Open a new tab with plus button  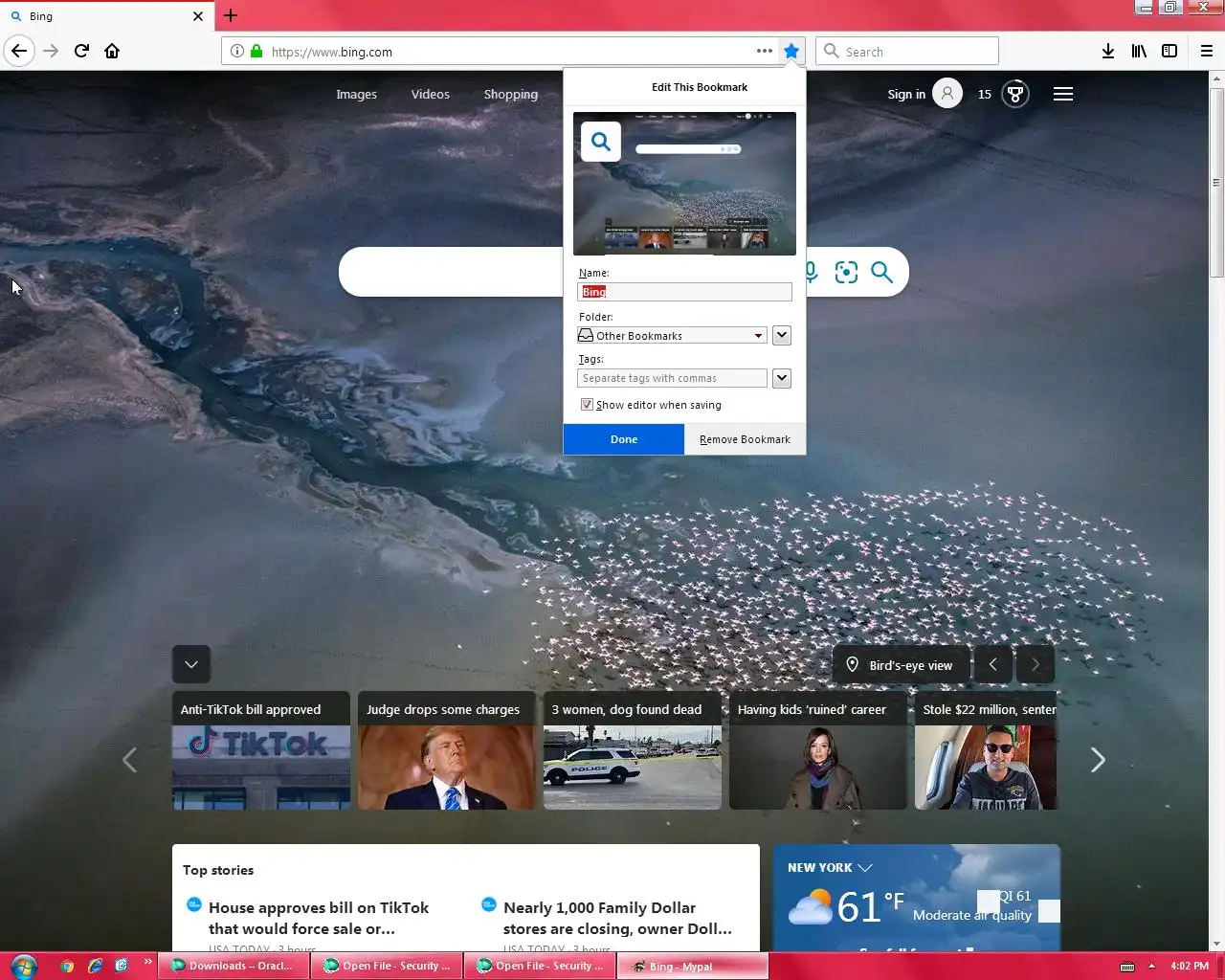click(231, 15)
